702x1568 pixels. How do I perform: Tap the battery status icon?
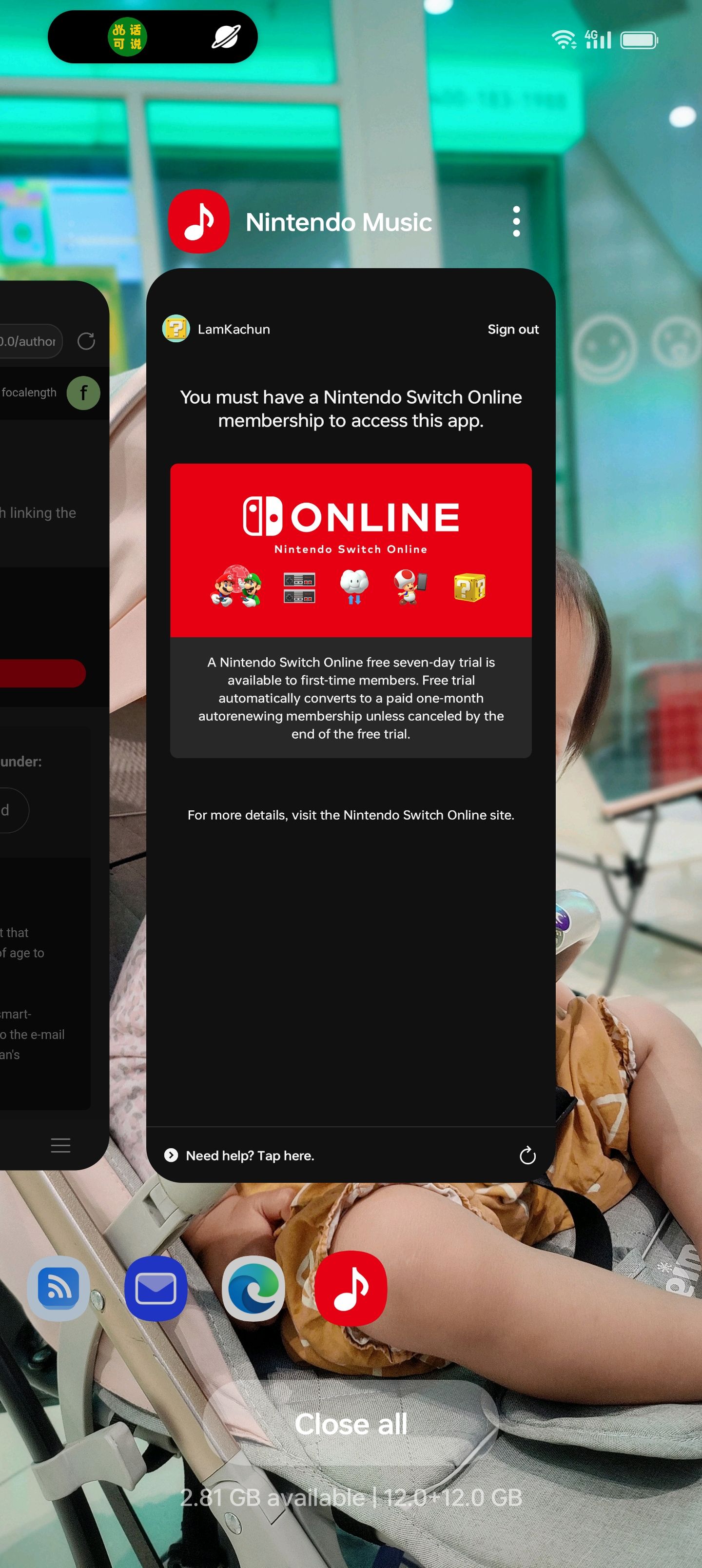639,40
